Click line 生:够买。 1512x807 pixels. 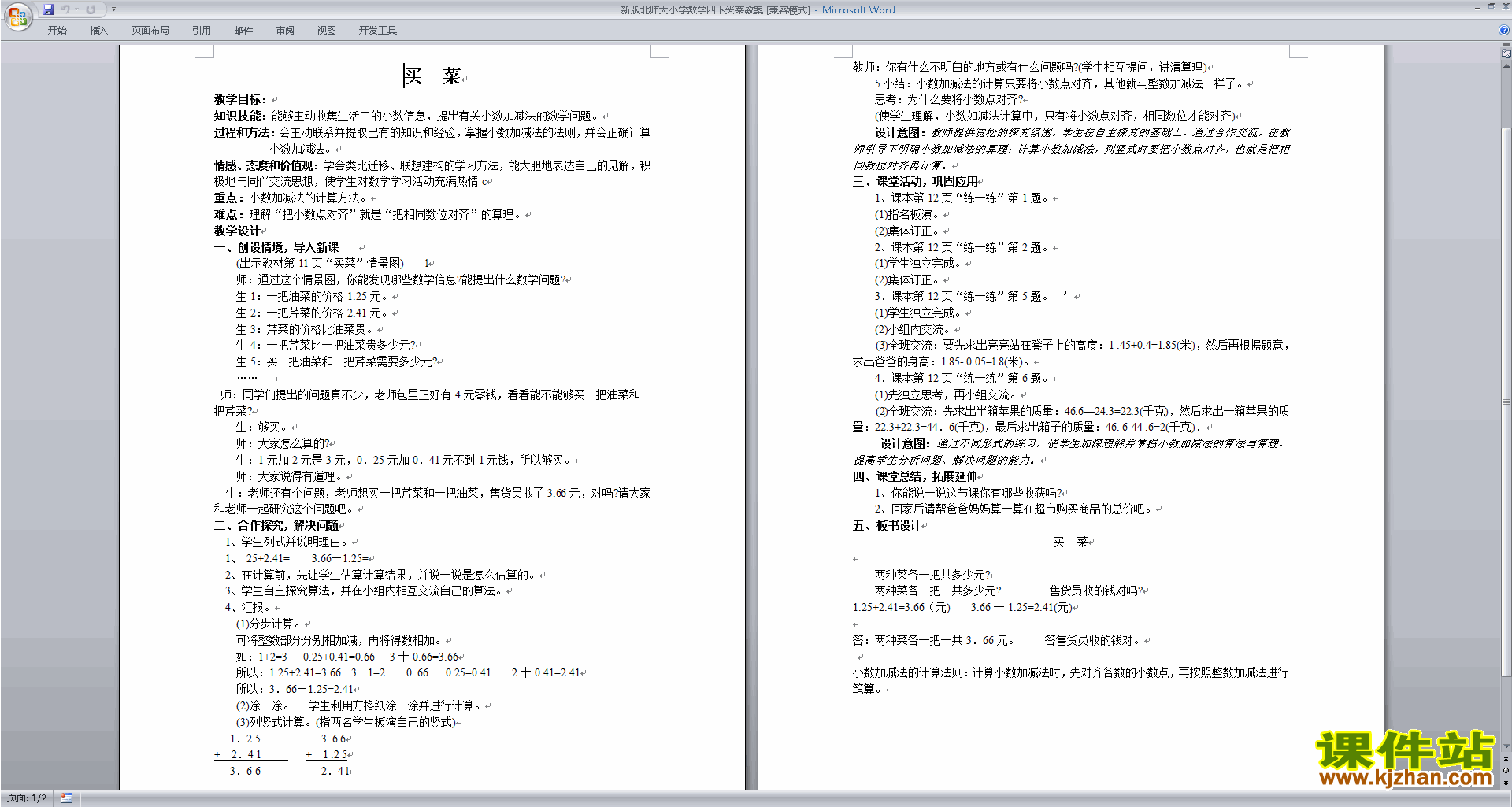(x=262, y=427)
